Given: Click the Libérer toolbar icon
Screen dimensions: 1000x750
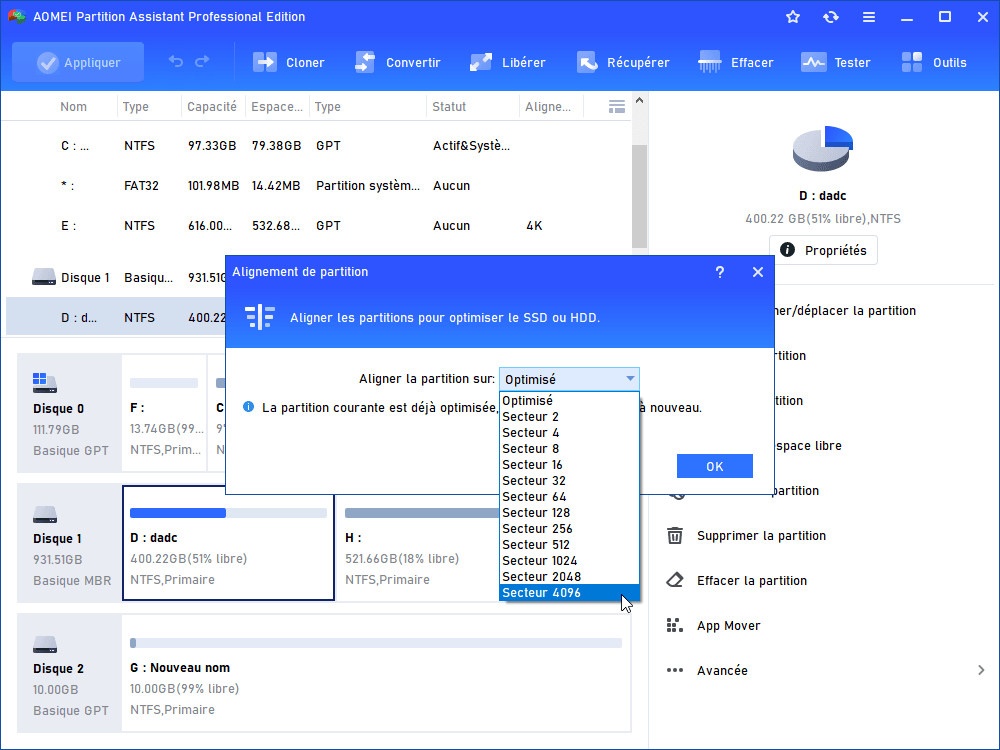Looking at the screenshot, I should click(481, 62).
